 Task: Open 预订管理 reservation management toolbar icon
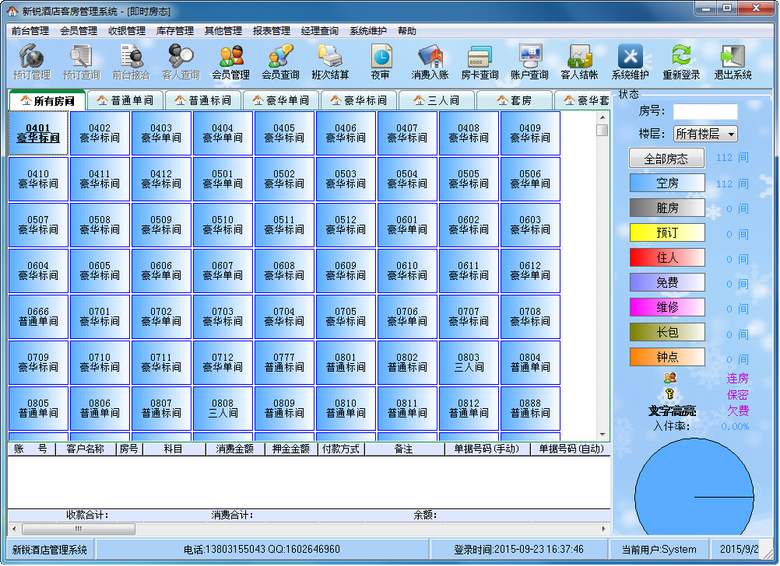pos(31,62)
